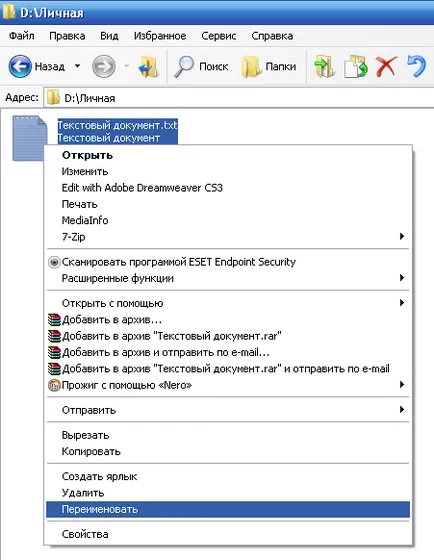
Task: Click the Copy To folder icon
Action: (356, 66)
